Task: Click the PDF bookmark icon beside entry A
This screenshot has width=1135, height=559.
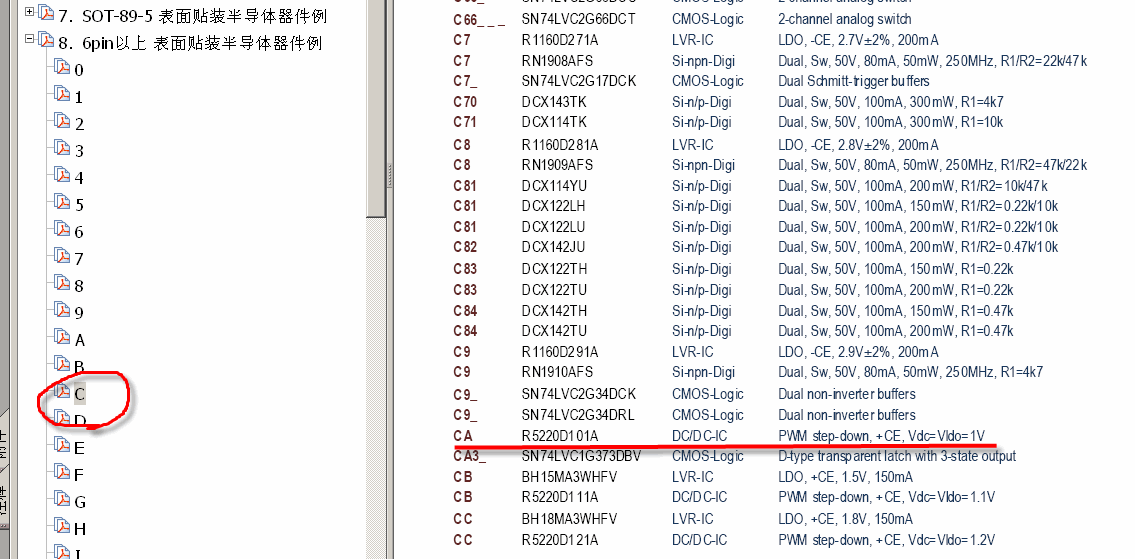Action: pyautogui.click(x=62, y=338)
